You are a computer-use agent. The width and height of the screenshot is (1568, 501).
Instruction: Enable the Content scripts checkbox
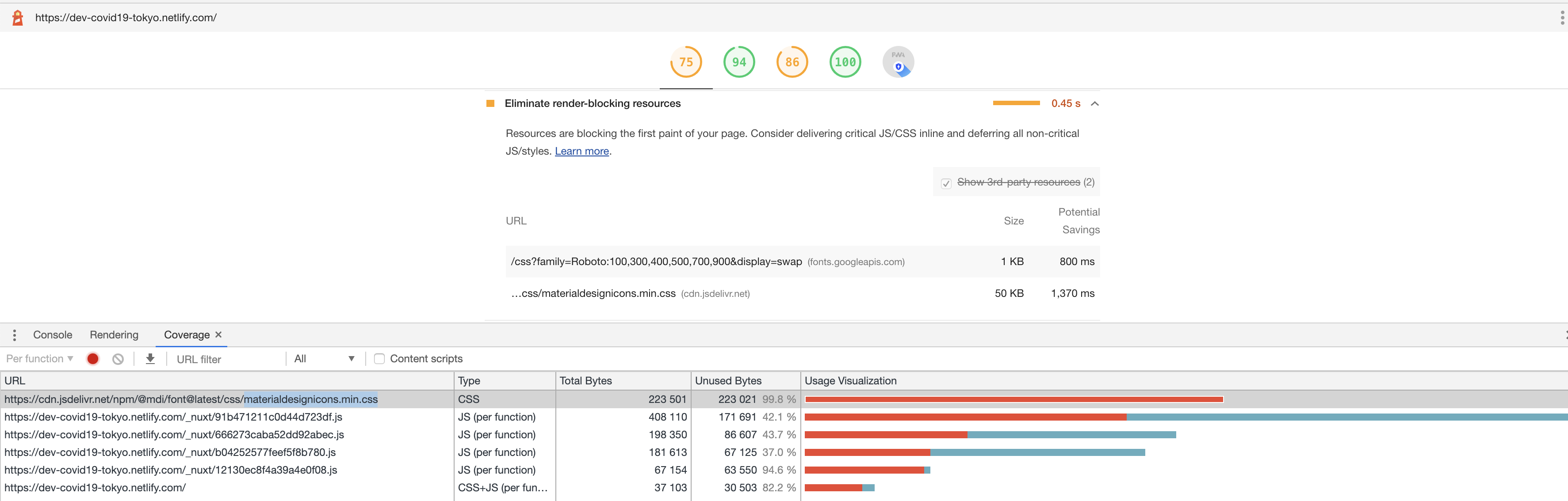point(379,359)
